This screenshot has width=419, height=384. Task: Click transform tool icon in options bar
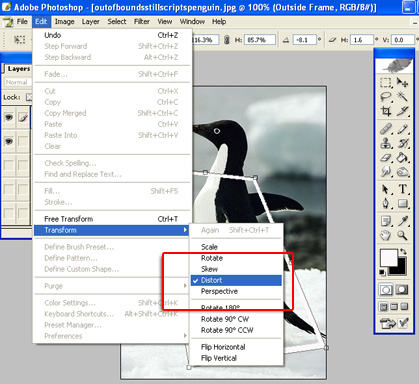coord(19,40)
